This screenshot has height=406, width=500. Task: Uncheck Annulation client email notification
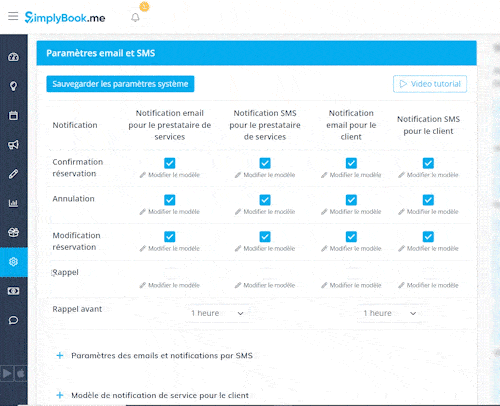coord(351,200)
